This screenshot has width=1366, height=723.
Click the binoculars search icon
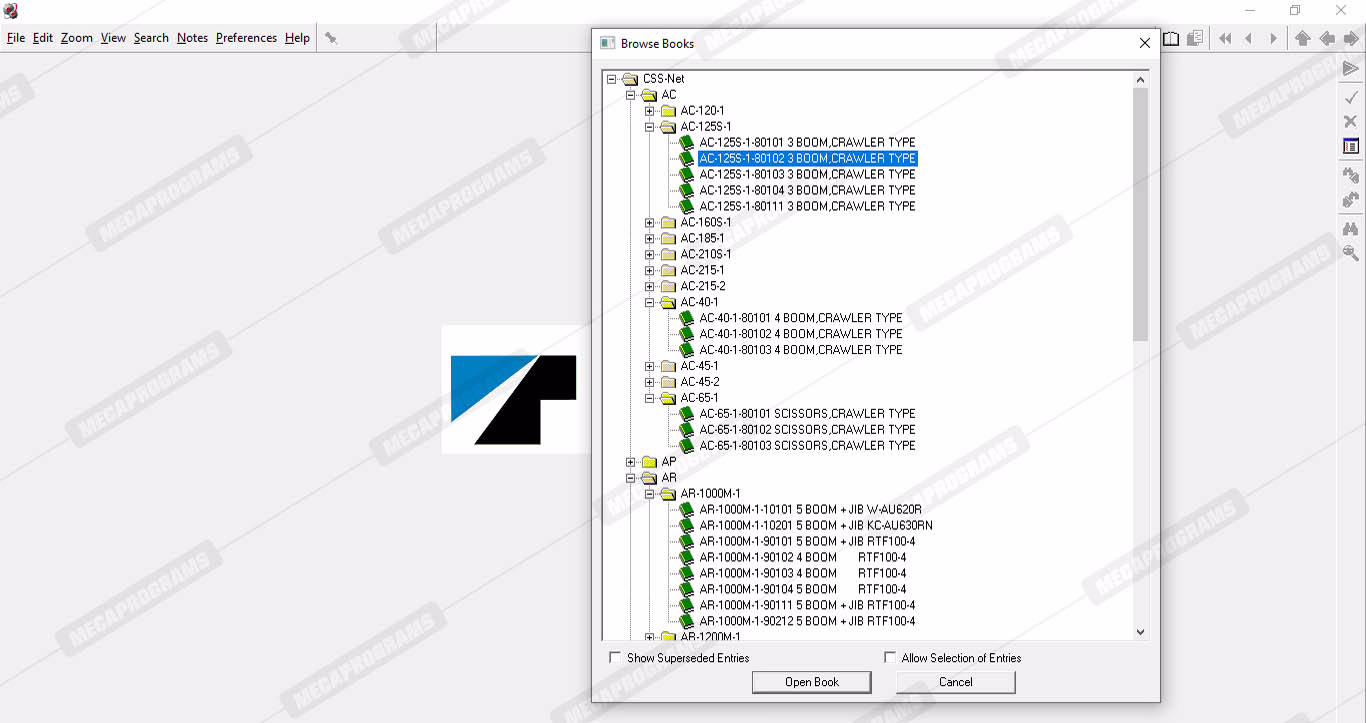tap(1350, 228)
